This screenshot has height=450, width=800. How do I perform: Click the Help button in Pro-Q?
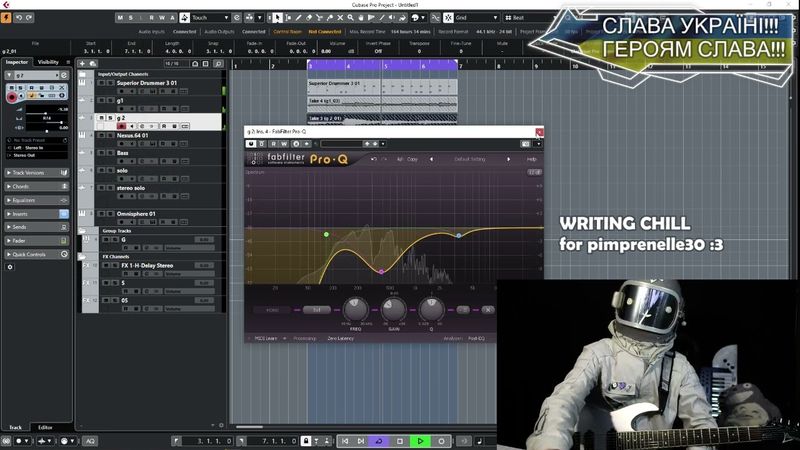(x=532, y=159)
